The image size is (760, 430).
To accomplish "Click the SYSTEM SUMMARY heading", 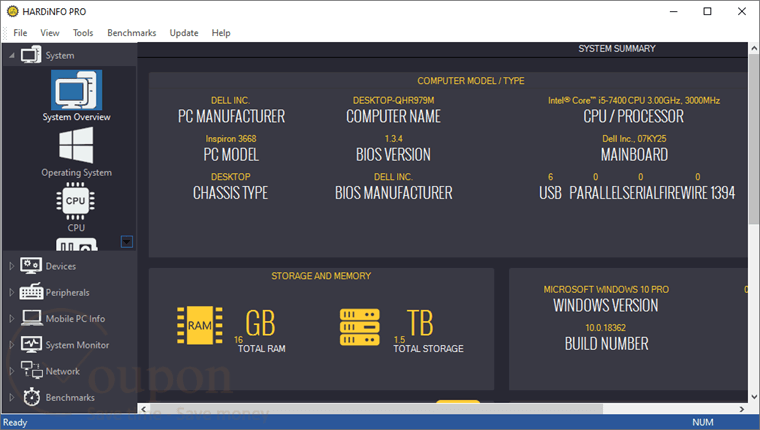I will coord(617,48).
